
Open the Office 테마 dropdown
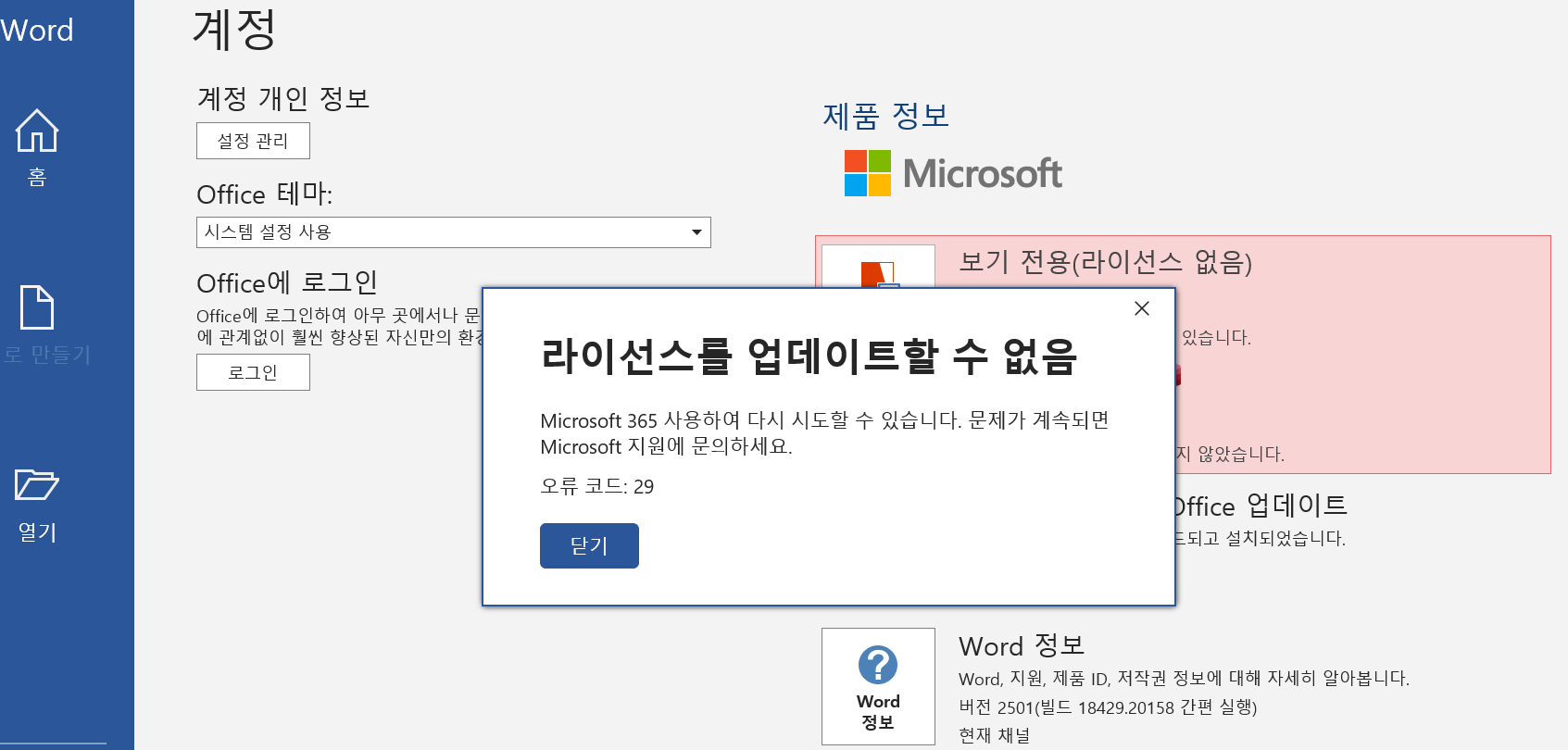coord(454,232)
